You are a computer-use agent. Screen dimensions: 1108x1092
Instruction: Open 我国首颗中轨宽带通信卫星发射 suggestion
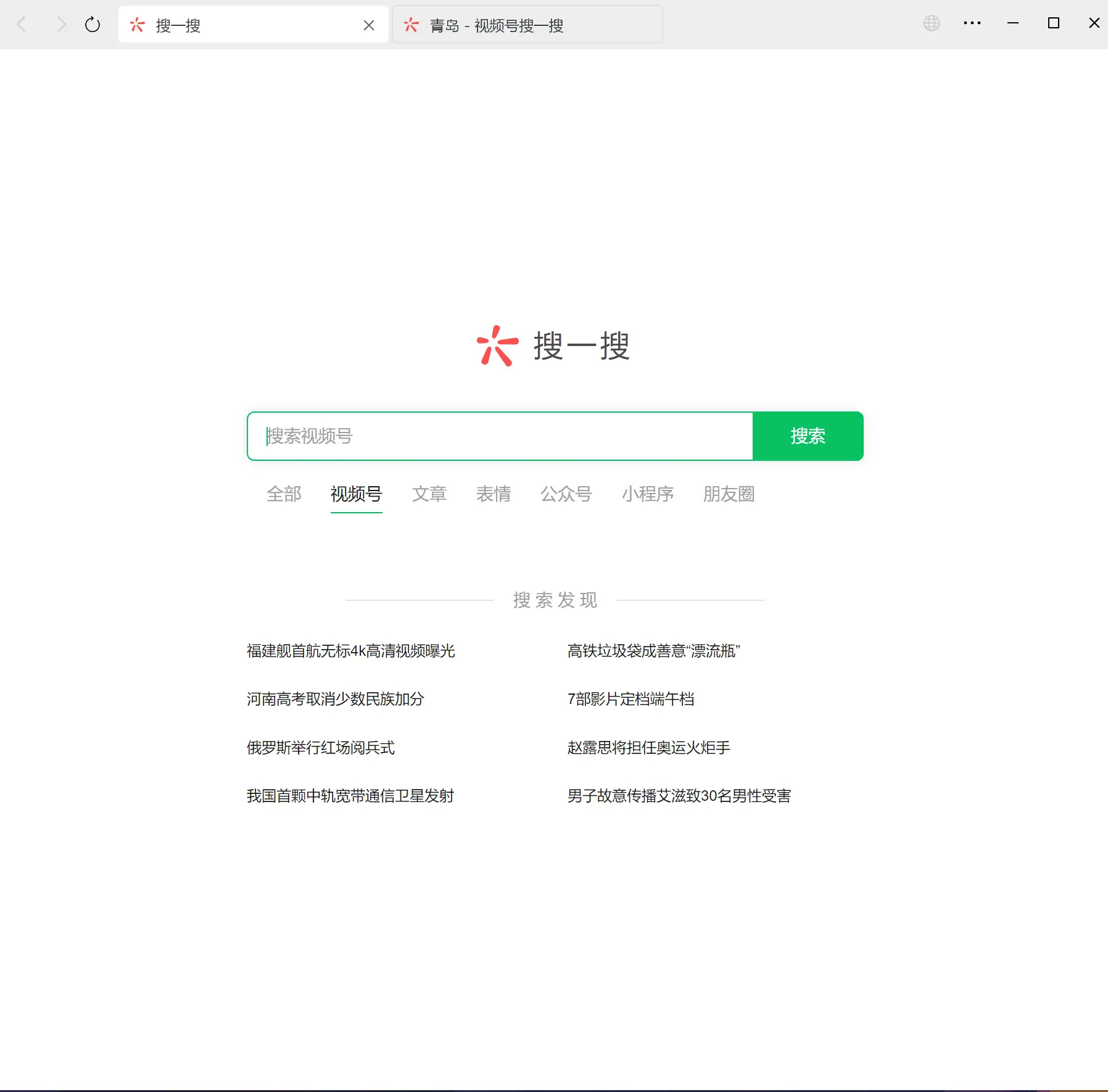click(x=350, y=796)
